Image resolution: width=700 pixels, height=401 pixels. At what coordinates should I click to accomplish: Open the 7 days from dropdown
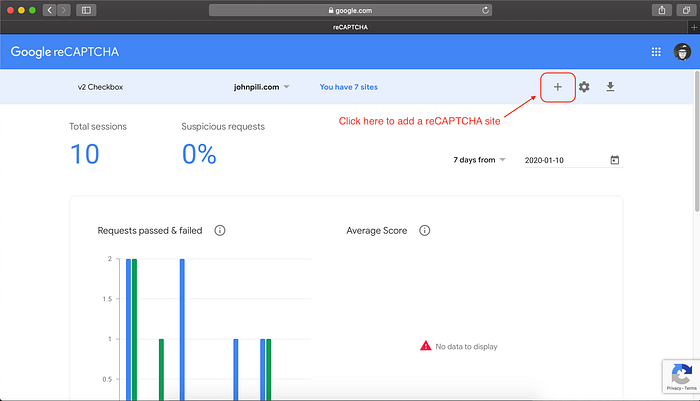coord(479,160)
